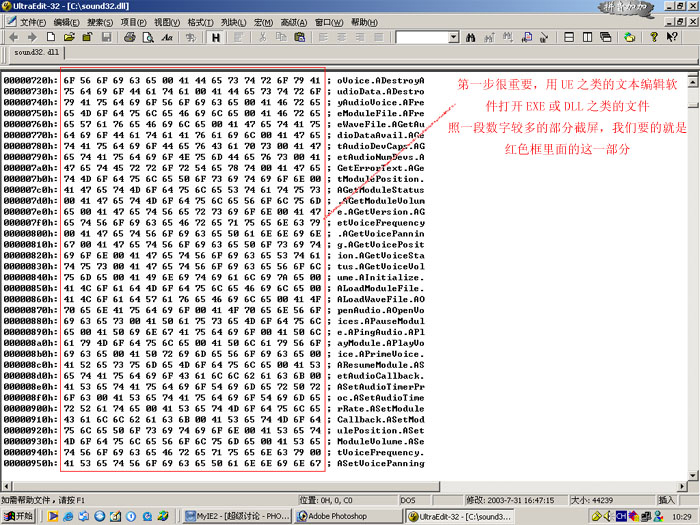Viewport: 700px width, 525px height.
Task: Open the 列块(L) menu
Action: pyautogui.click(x=233, y=22)
